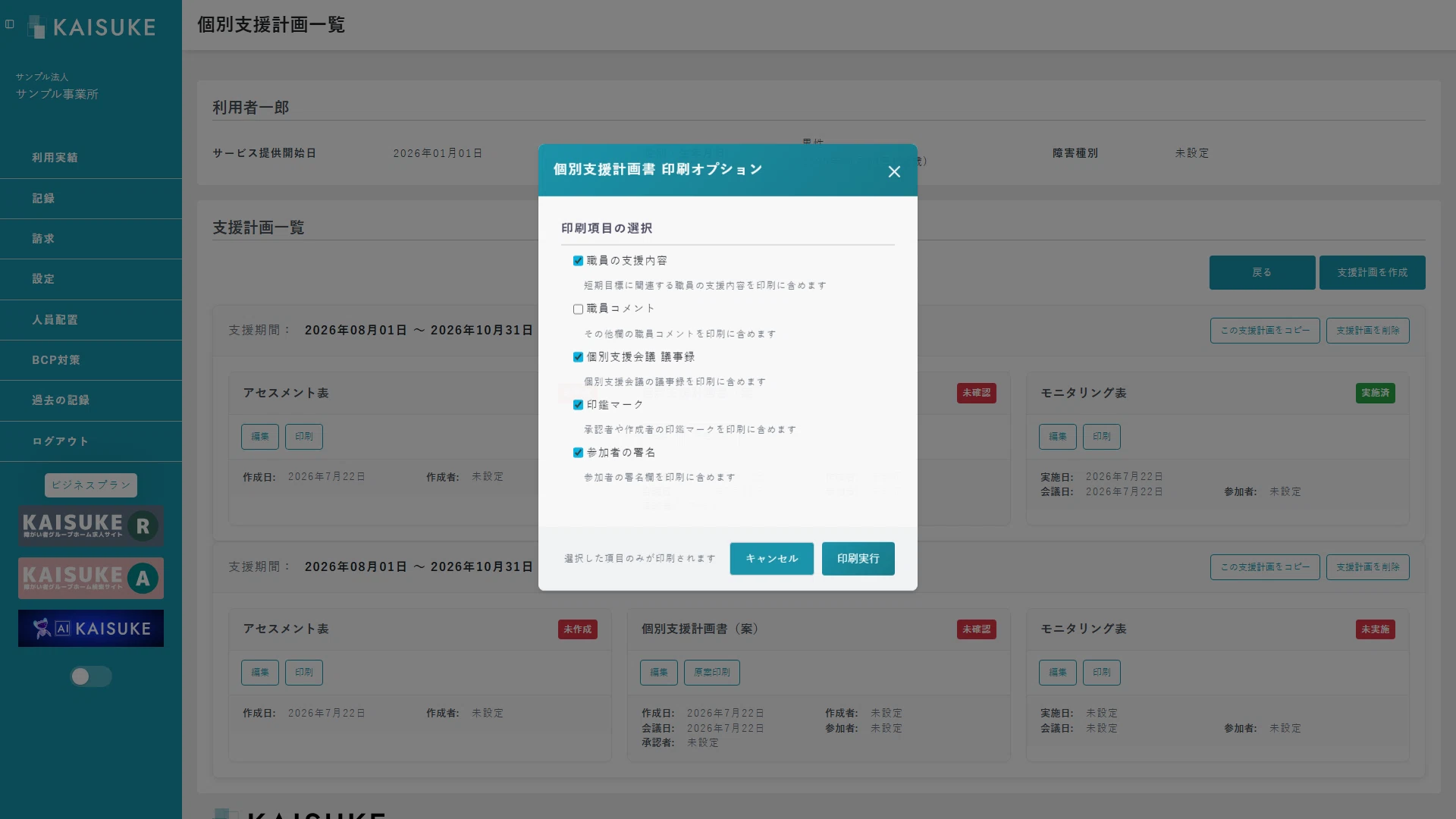Click the 戻る button
The width and height of the screenshot is (1456, 819).
click(1262, 273)
